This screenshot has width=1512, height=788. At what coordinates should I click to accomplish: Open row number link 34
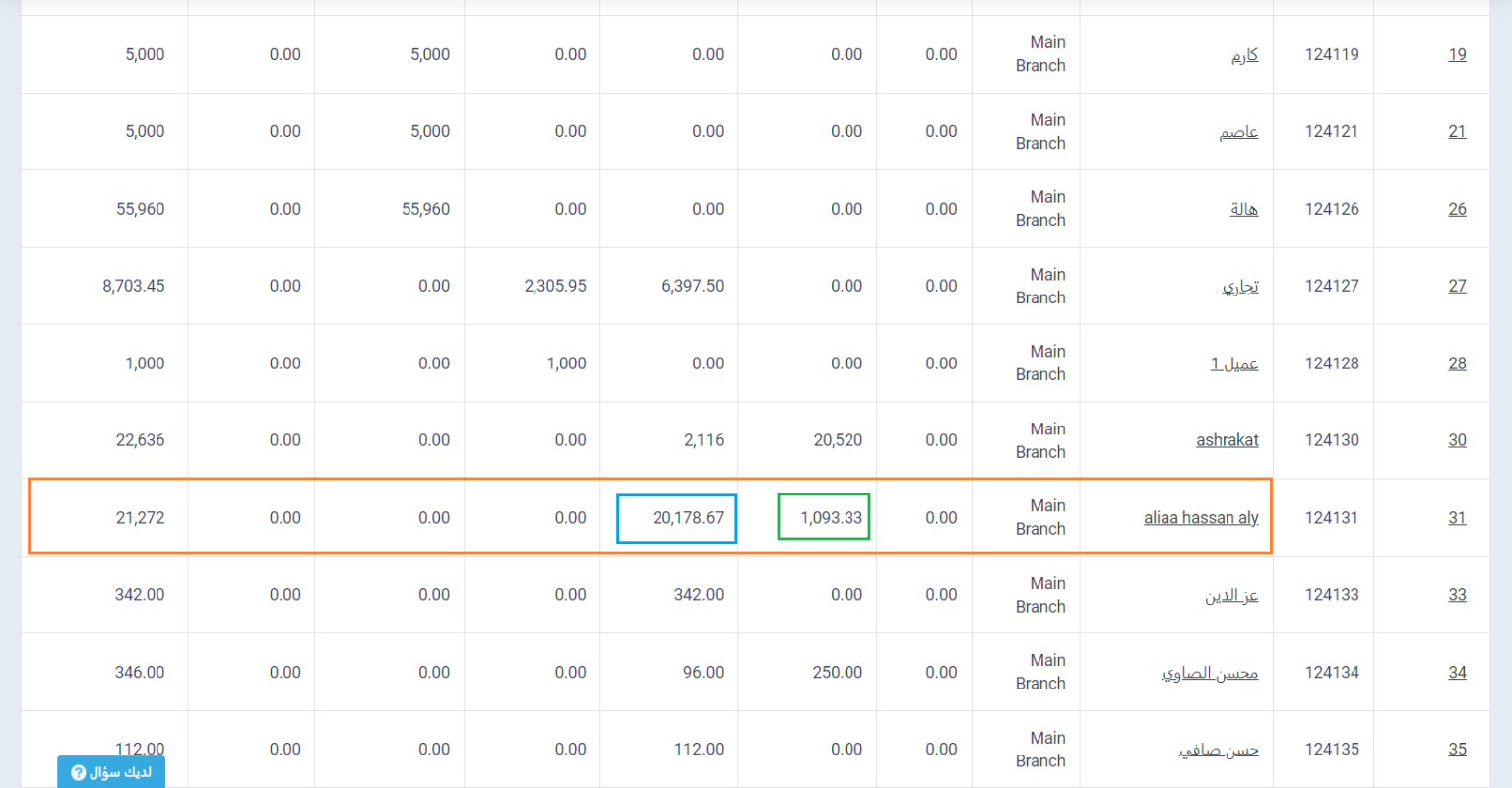1457,672
